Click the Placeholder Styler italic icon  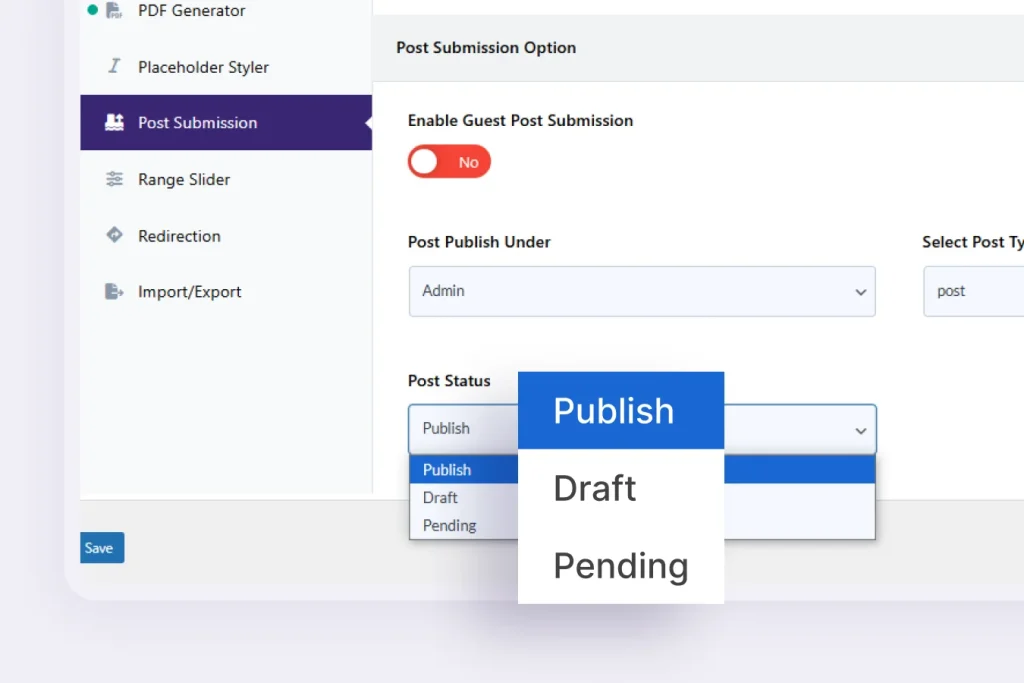[114, 66]
